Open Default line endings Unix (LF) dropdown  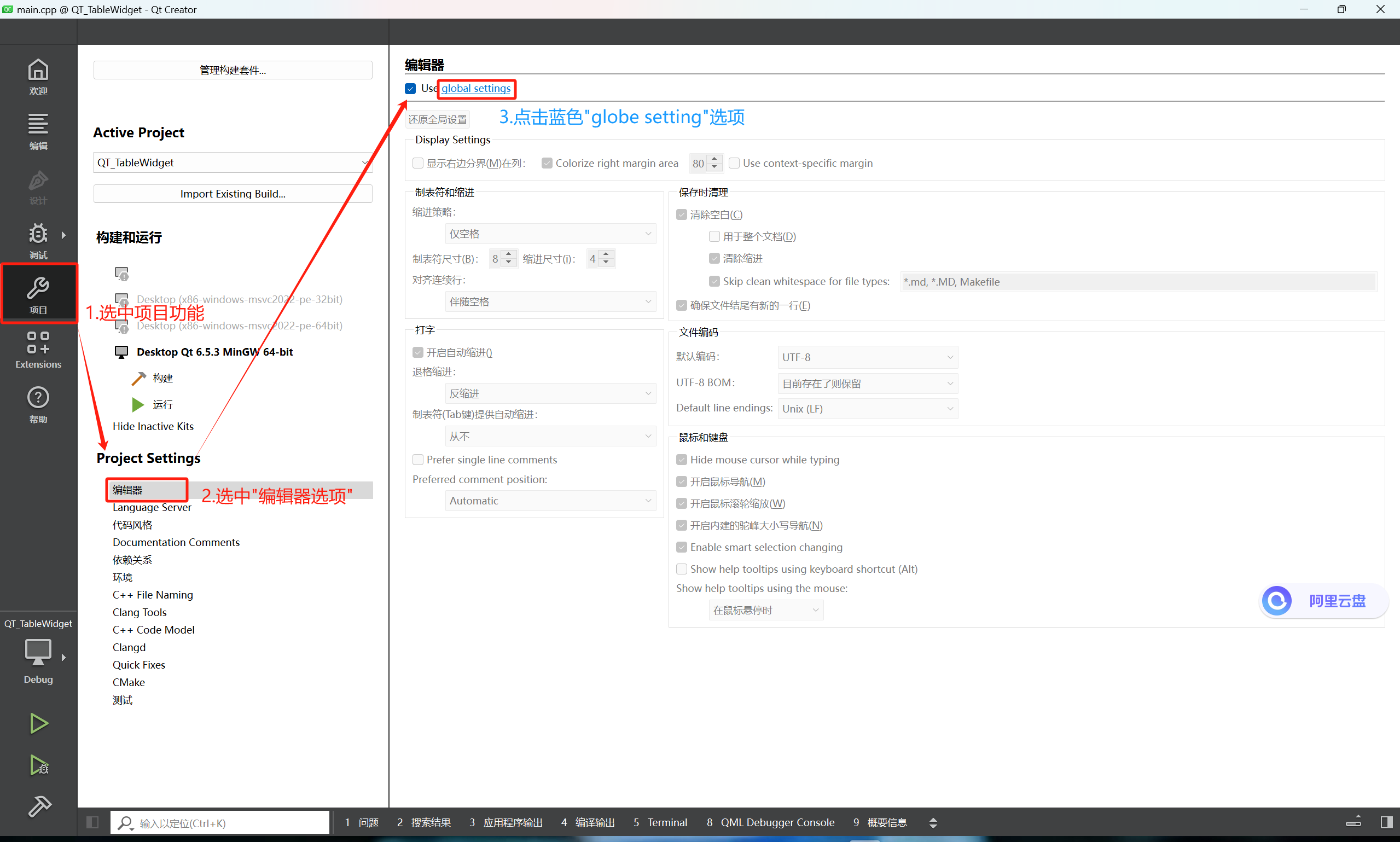pyautogui.click(x=867, y=409)
